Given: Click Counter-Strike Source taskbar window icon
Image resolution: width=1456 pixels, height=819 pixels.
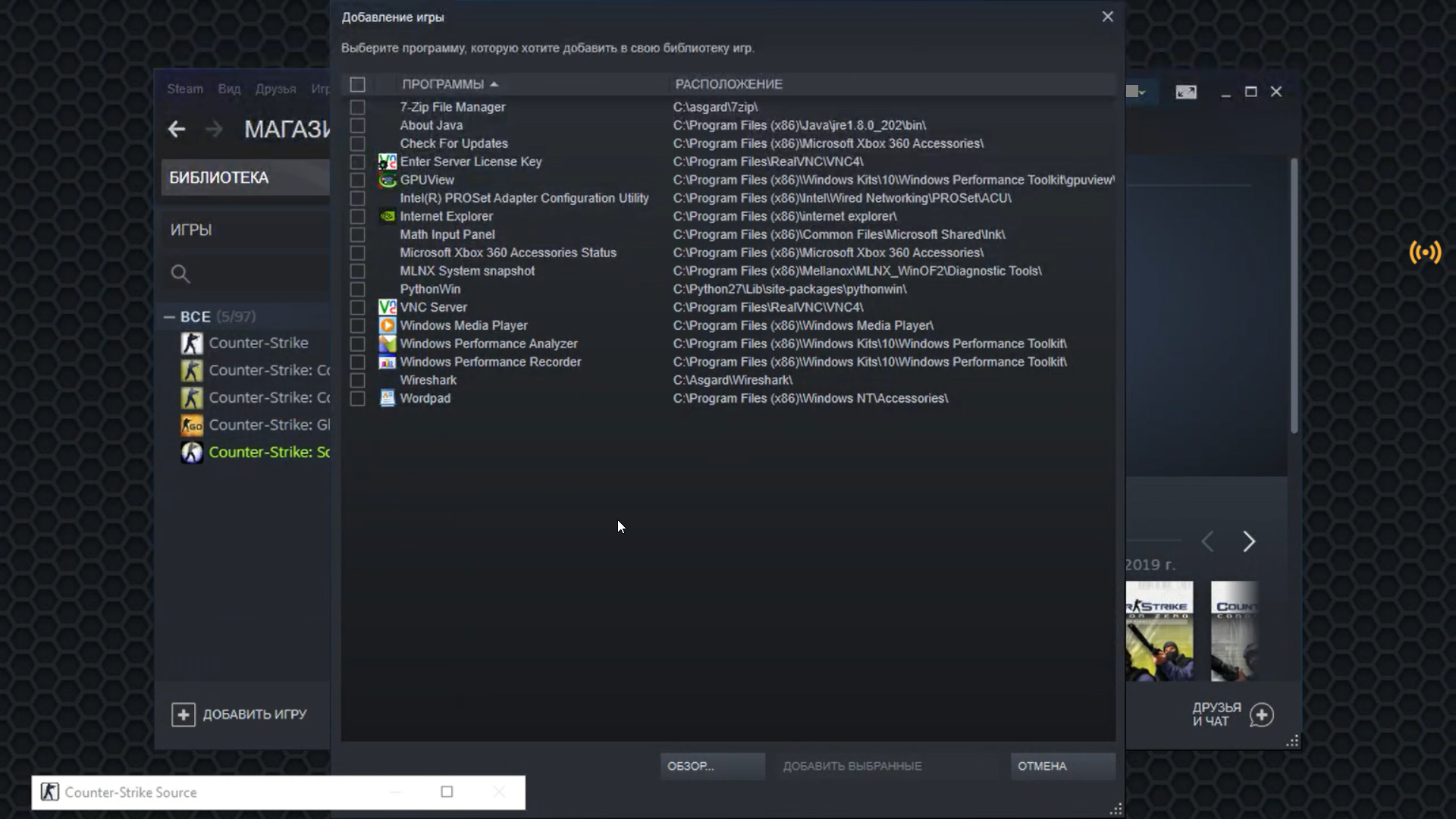Looking at the screenshot, I should [50, 792].
